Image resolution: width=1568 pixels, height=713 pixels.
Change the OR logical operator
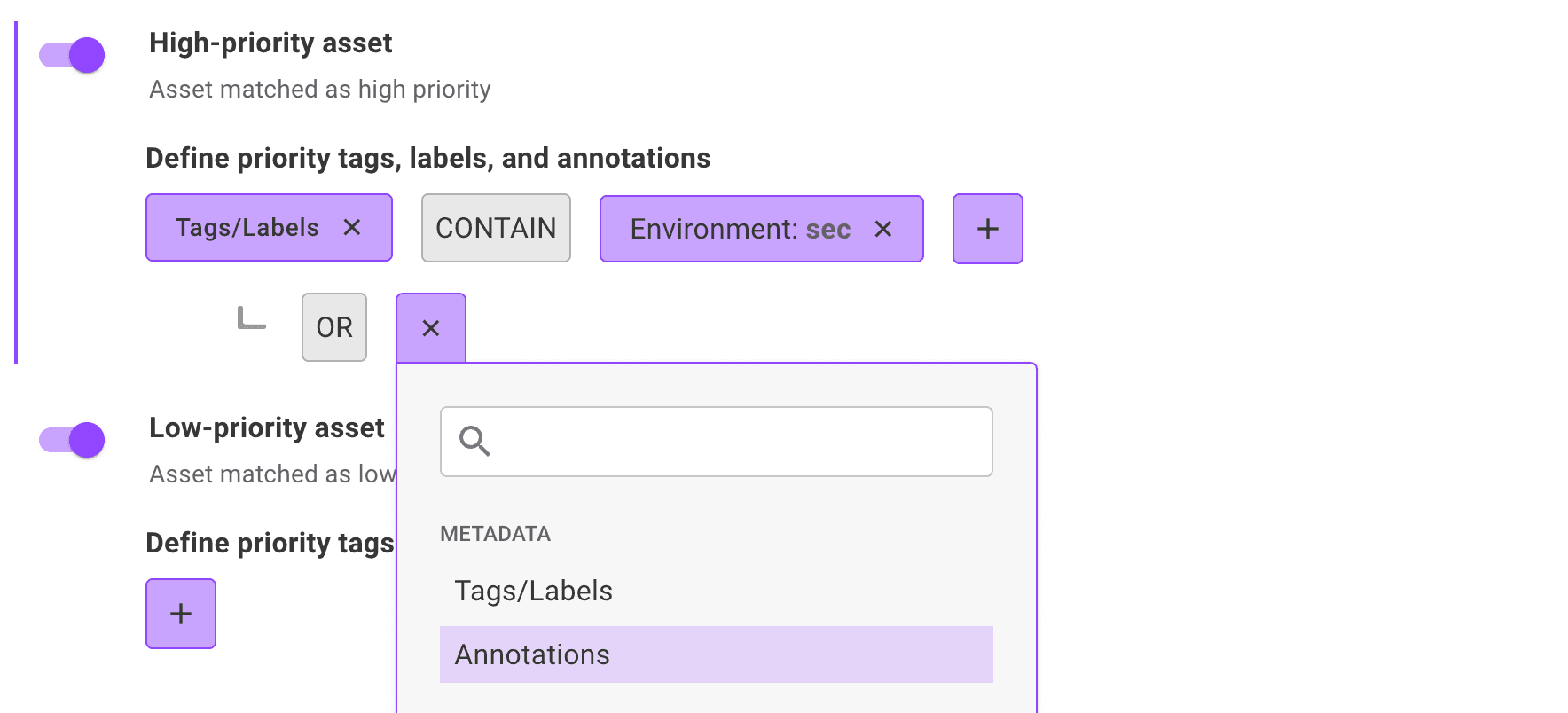[x=334, y=327]
